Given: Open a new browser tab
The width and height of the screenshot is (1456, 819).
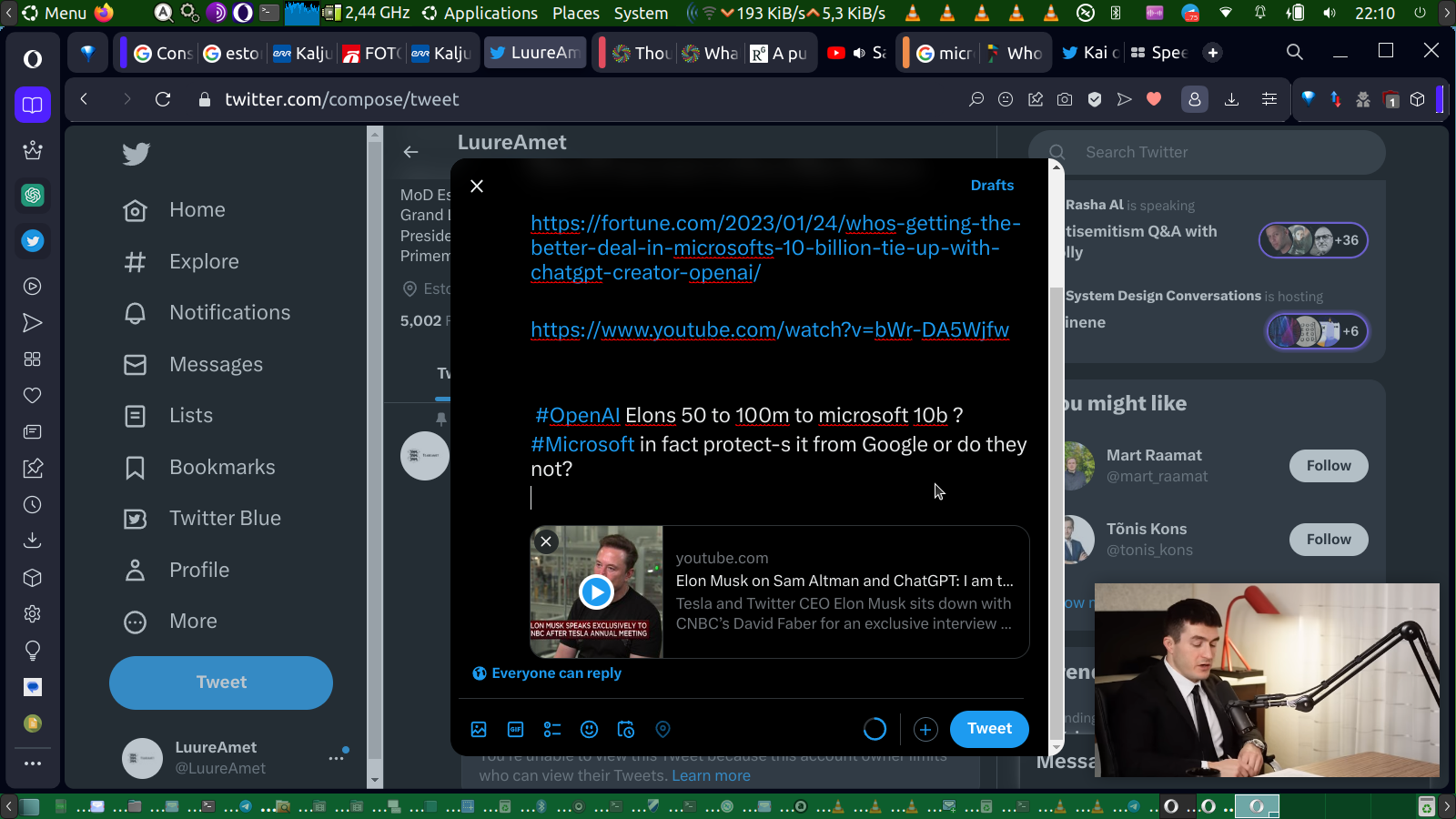Looking at the screenshot, I should tap(1212, 53).
